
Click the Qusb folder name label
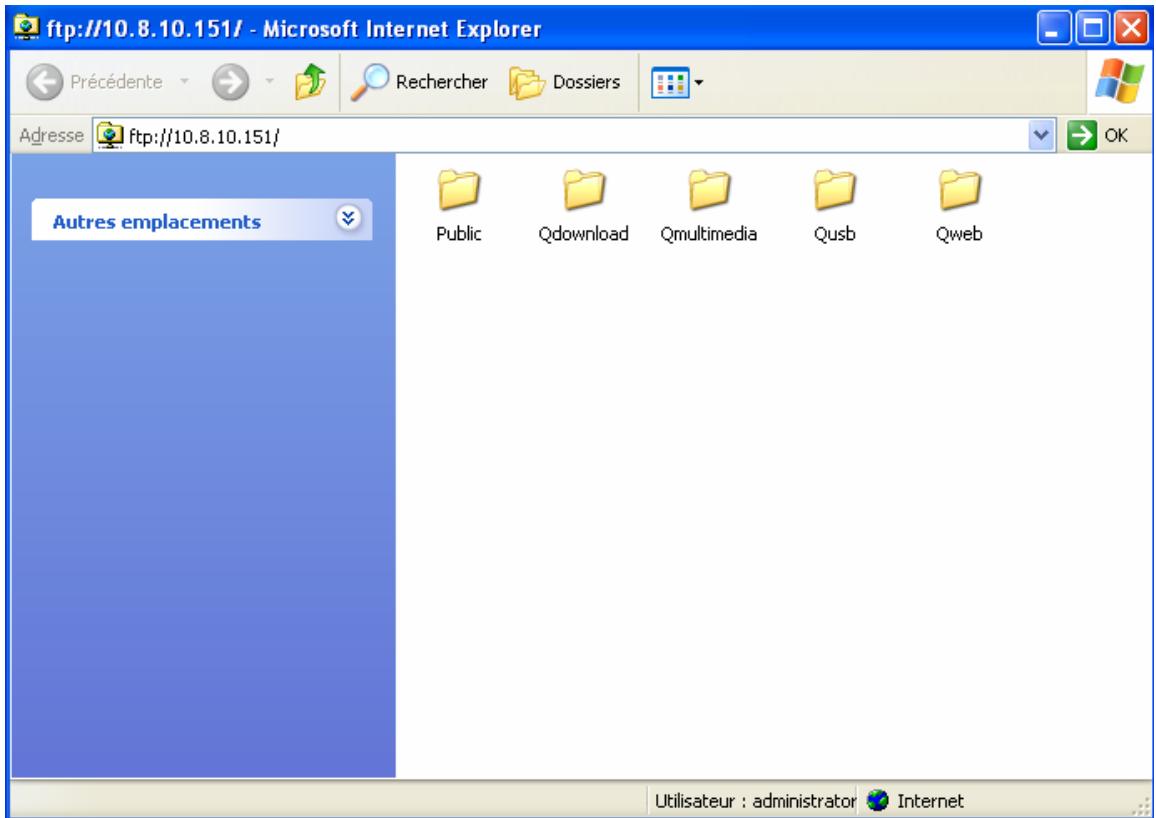pos(834,234)
